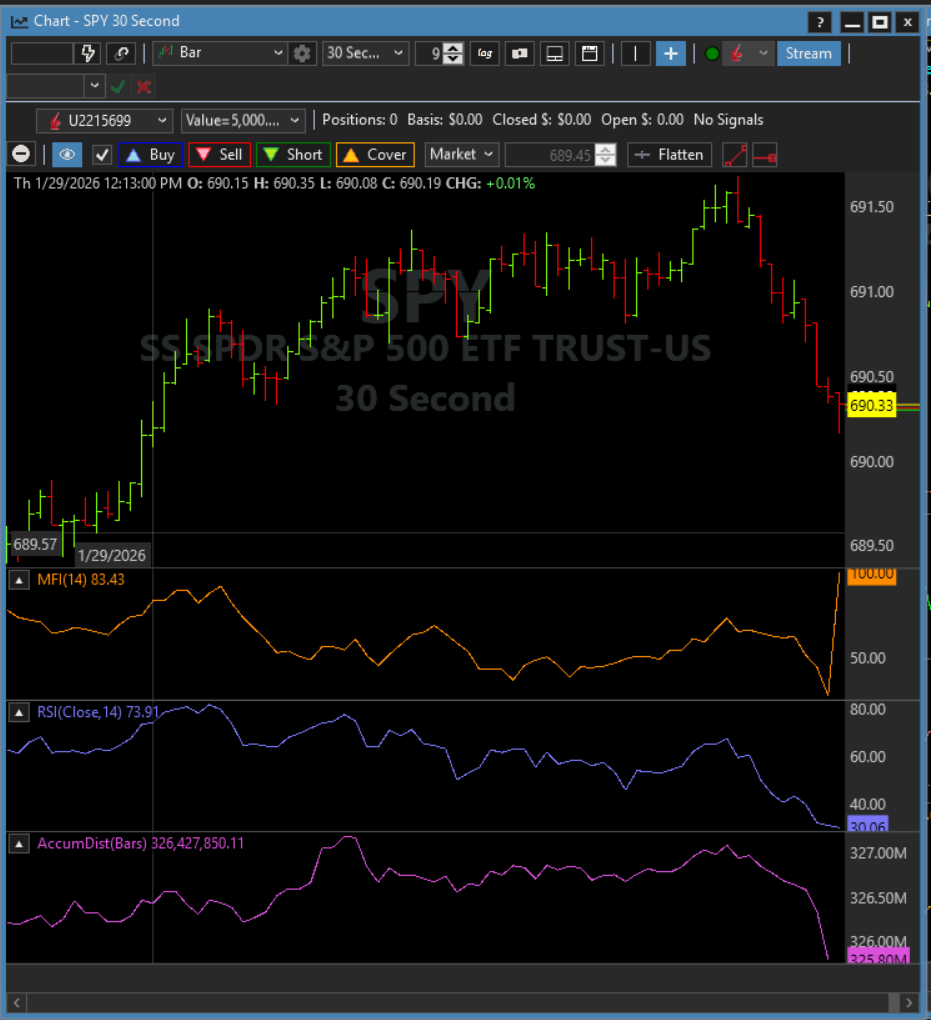Open the Bar chart style dropdown
This screenshot has height=1020, width=931.
[218, 53]
